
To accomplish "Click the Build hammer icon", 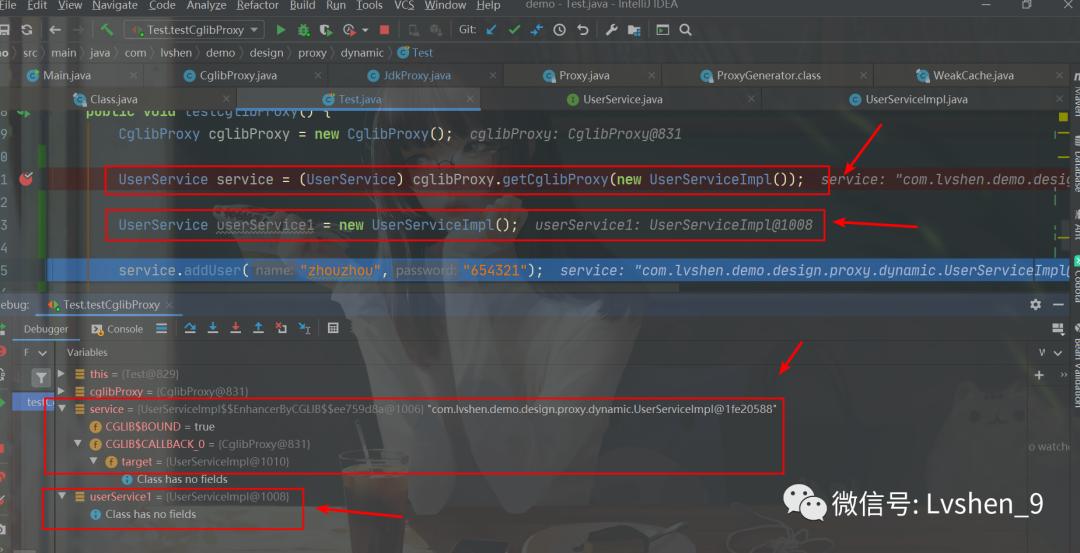I will coord(106,30).
